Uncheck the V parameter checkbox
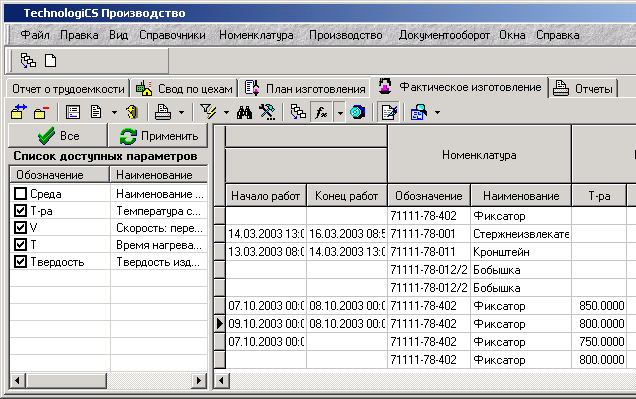 (x=20, y=227)
